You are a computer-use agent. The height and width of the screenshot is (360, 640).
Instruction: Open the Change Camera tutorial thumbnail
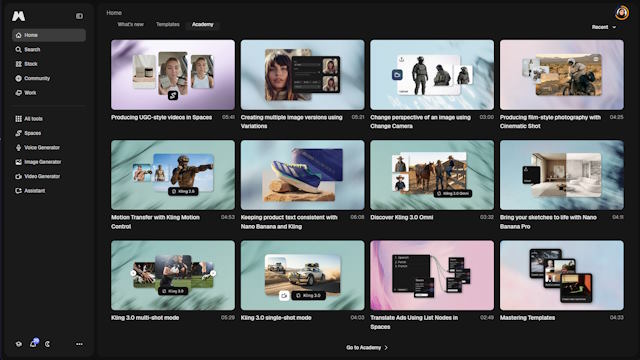[x=432, y=75]
